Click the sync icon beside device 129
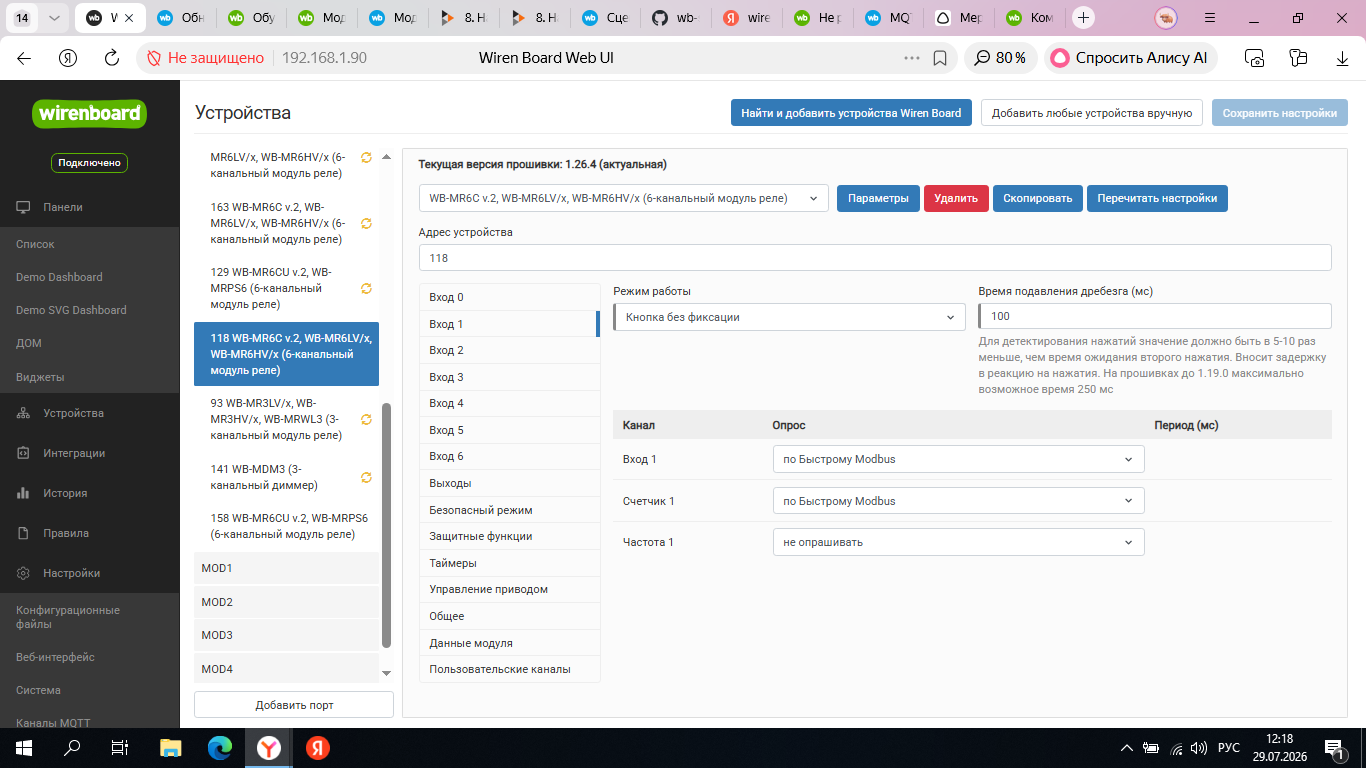1366x768 pixels. pyautogui.click(x=366, y=288)
